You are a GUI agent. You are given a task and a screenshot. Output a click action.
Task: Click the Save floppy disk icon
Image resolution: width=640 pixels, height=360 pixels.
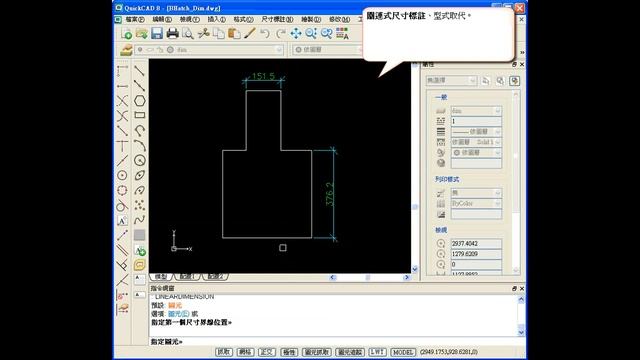pos(157,33)
